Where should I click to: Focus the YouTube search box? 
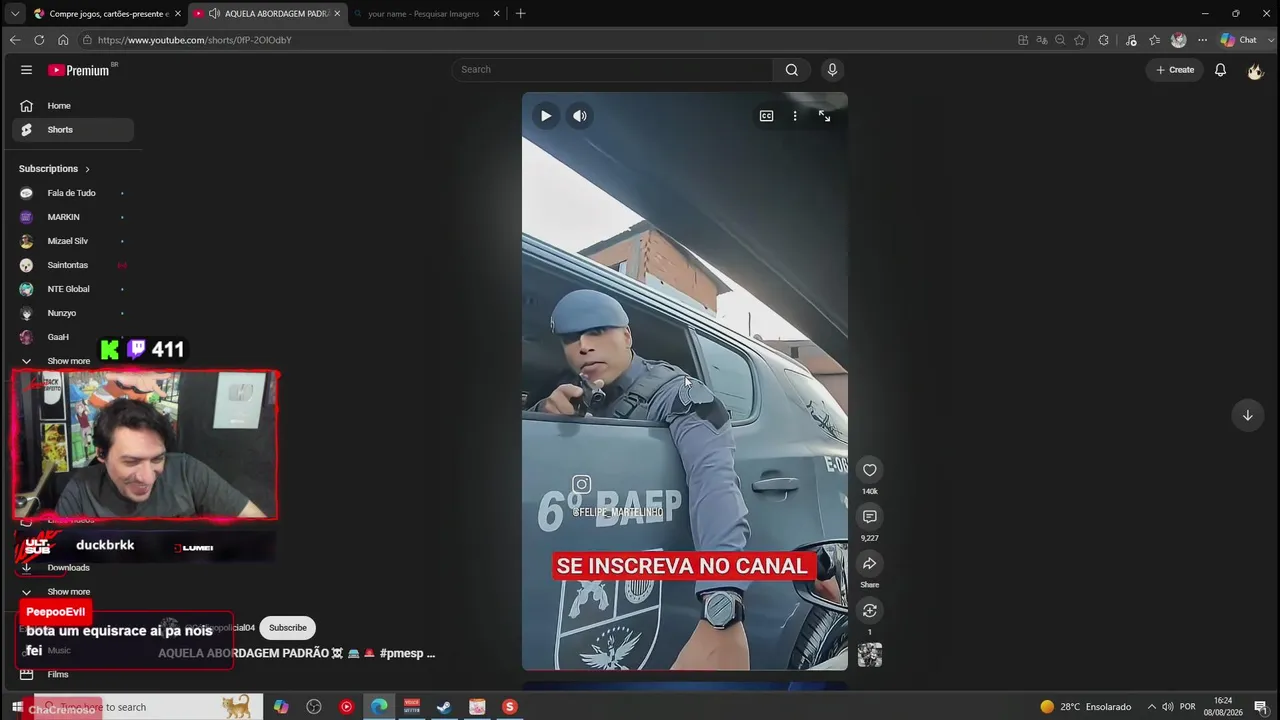(612, 70)
